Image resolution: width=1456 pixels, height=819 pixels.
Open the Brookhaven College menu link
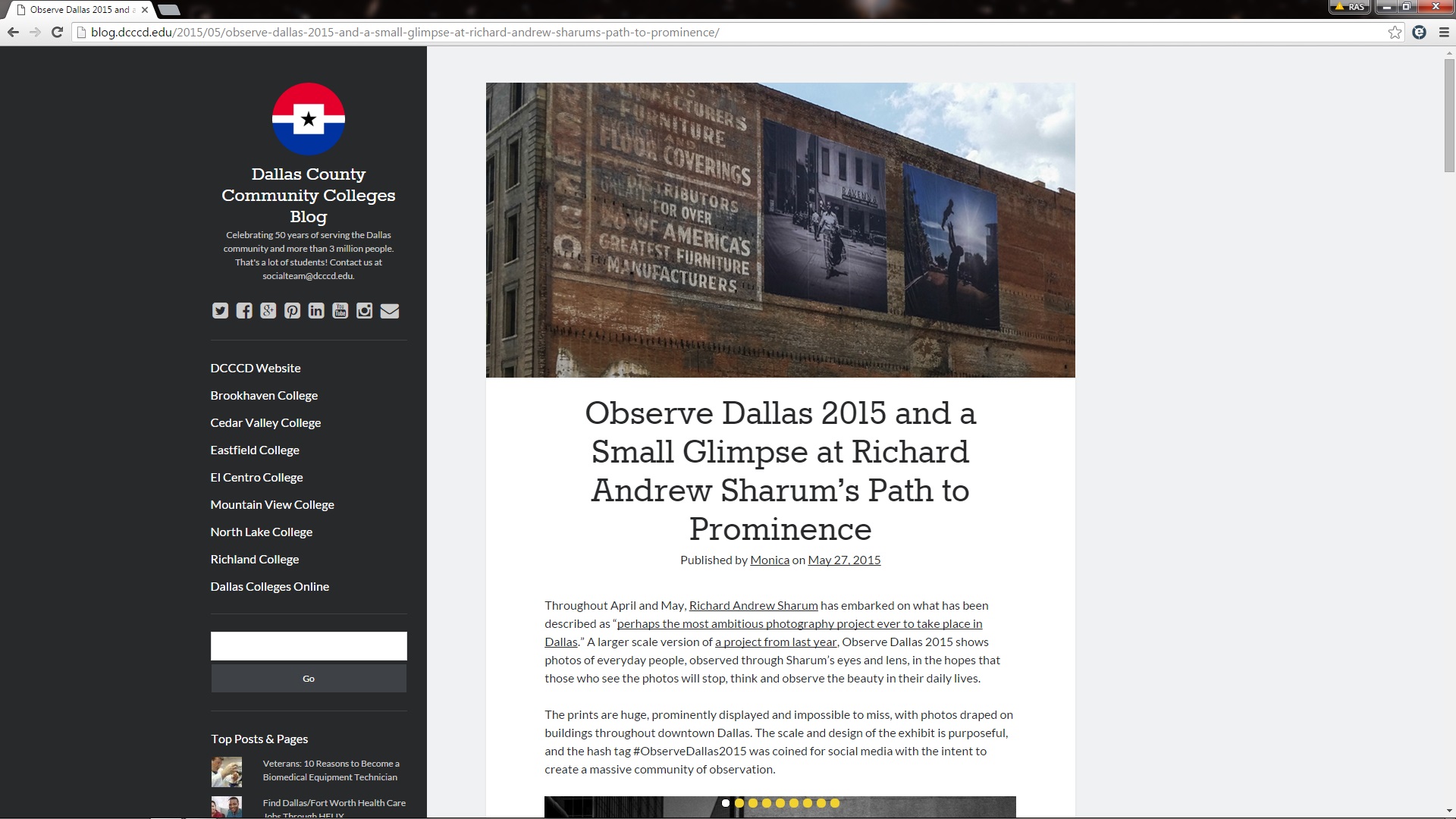coord(264,395)
